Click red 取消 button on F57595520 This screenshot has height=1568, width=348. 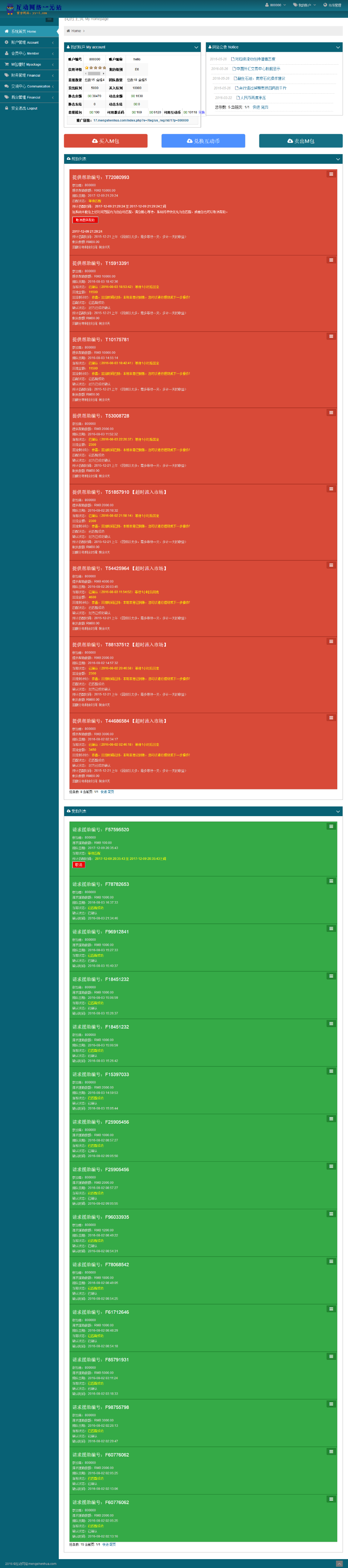coord(78,865)
